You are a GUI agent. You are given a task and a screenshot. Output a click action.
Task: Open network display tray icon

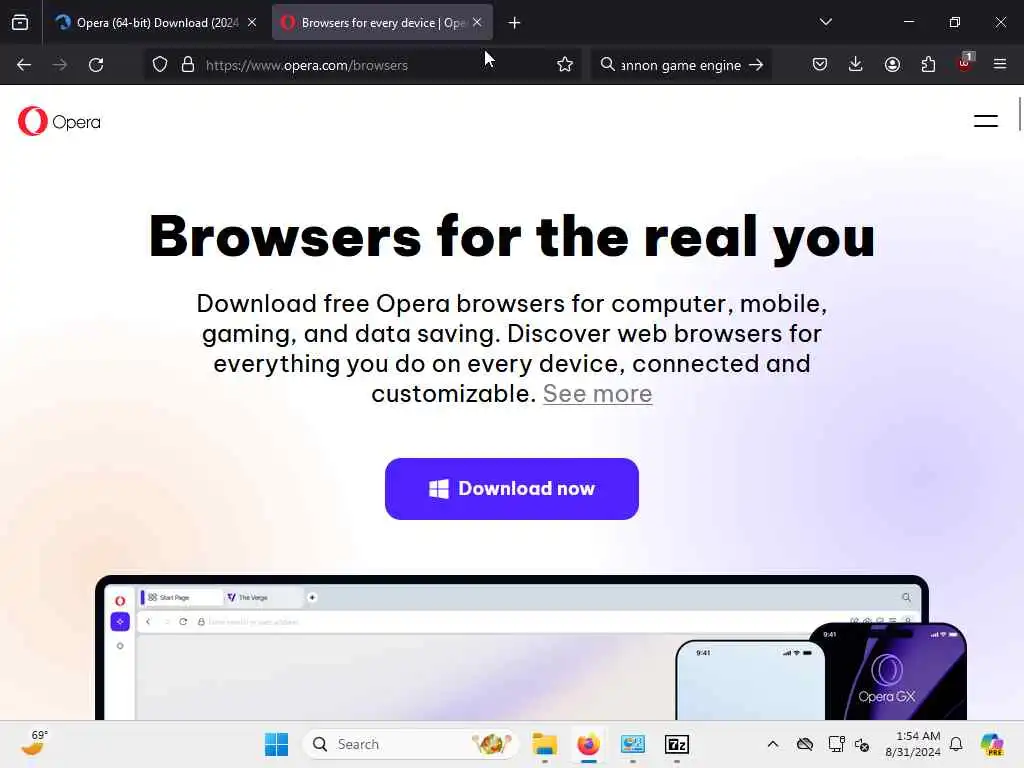pyautogui.click(x=837, y=744)
